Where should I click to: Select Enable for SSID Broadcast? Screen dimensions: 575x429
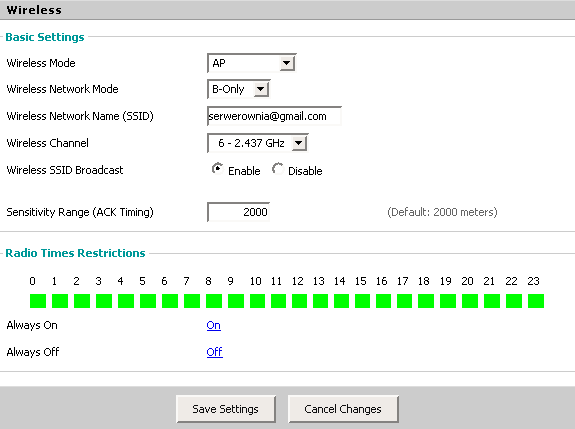[217, 169]
